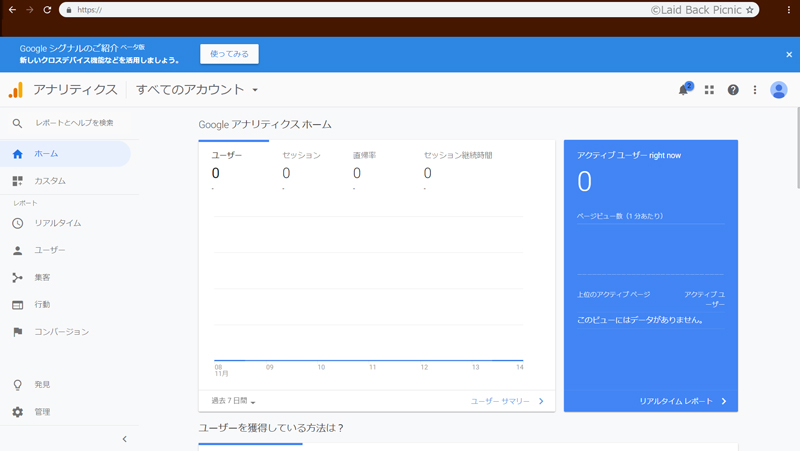Image resolution: width=800 pixels, height=451 pixels.
Task: Click the アクティブ ユーザー right now label
Action: point(629,155)
